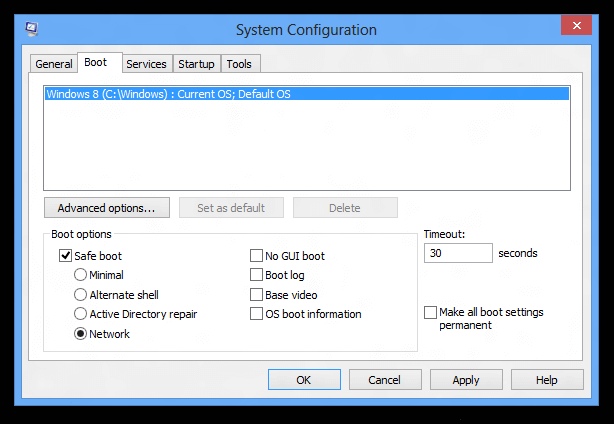Click the Cancel button
Screen dimensions: 614x424
[x=385, y=379]
